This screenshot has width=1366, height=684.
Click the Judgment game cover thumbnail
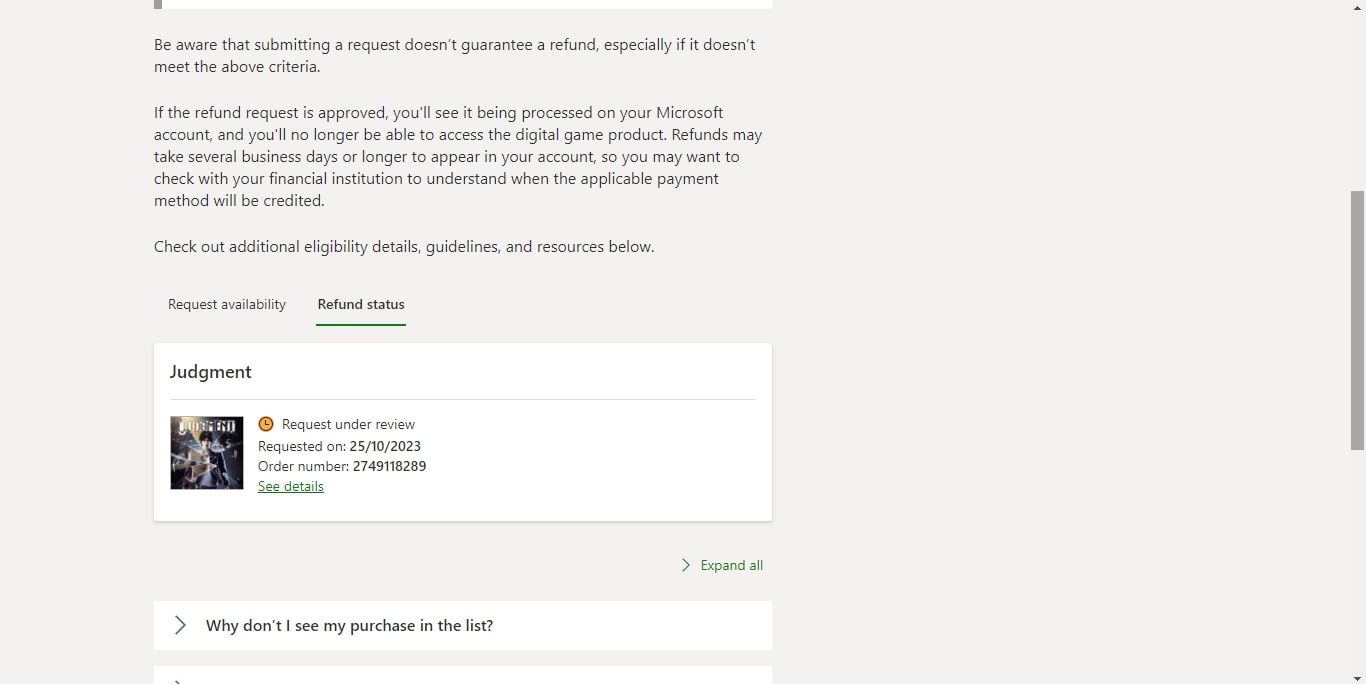pos(206,452)
